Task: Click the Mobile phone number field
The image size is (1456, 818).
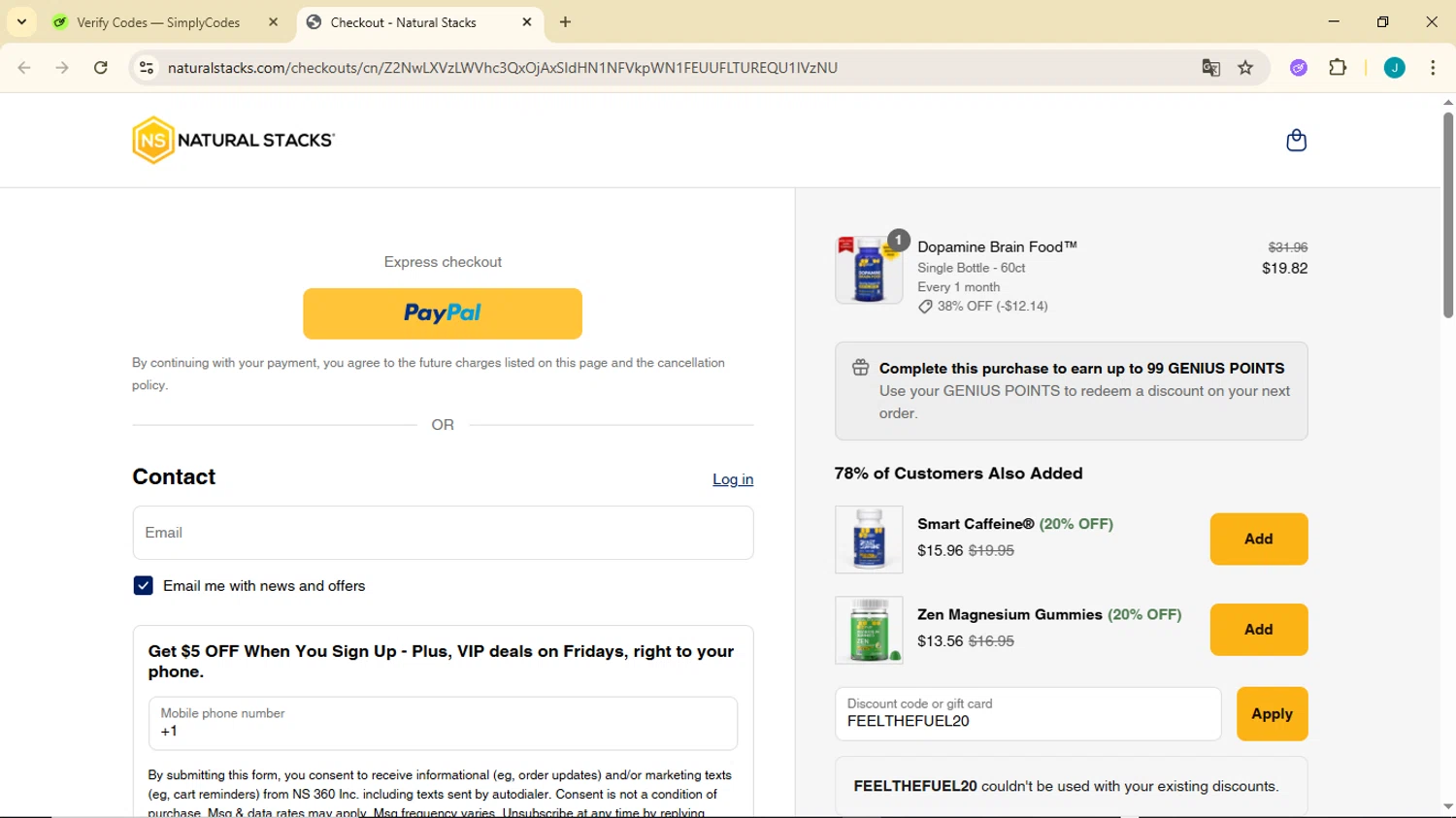Action: tap(443, 723)
